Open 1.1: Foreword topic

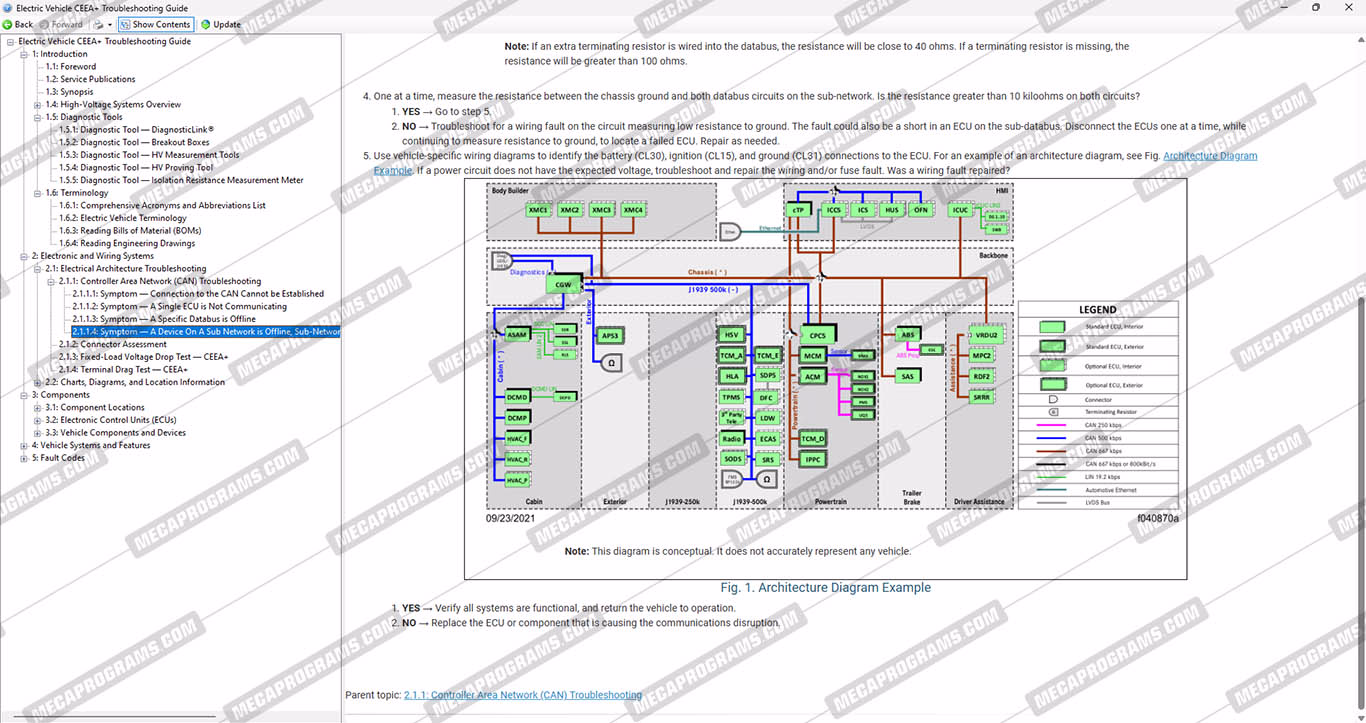[71, 67]
